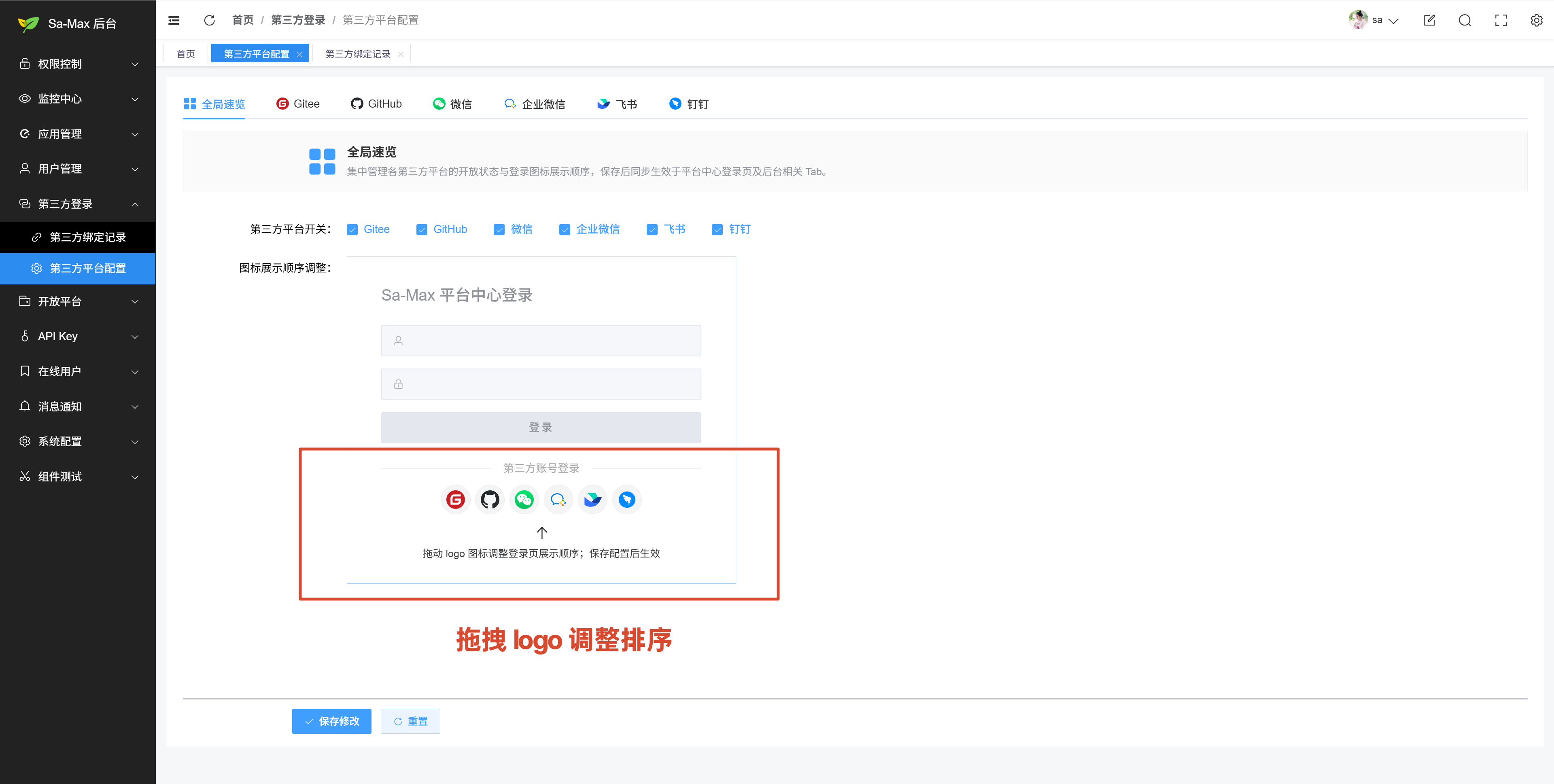This screenshot has height=784, width=1554.
Task: Click the 登录 button in preview
Action: (541, 428)
